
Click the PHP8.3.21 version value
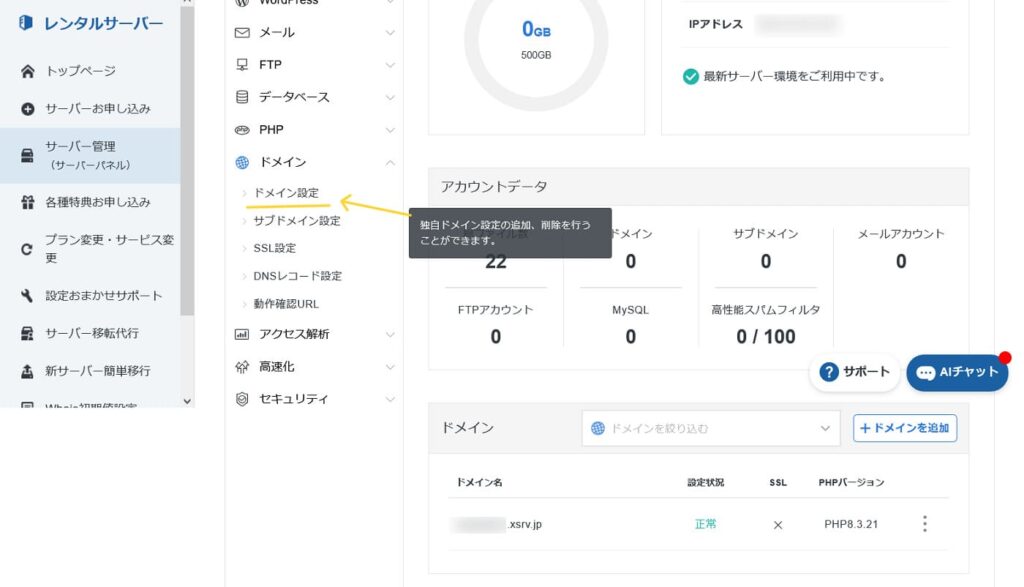851,524
